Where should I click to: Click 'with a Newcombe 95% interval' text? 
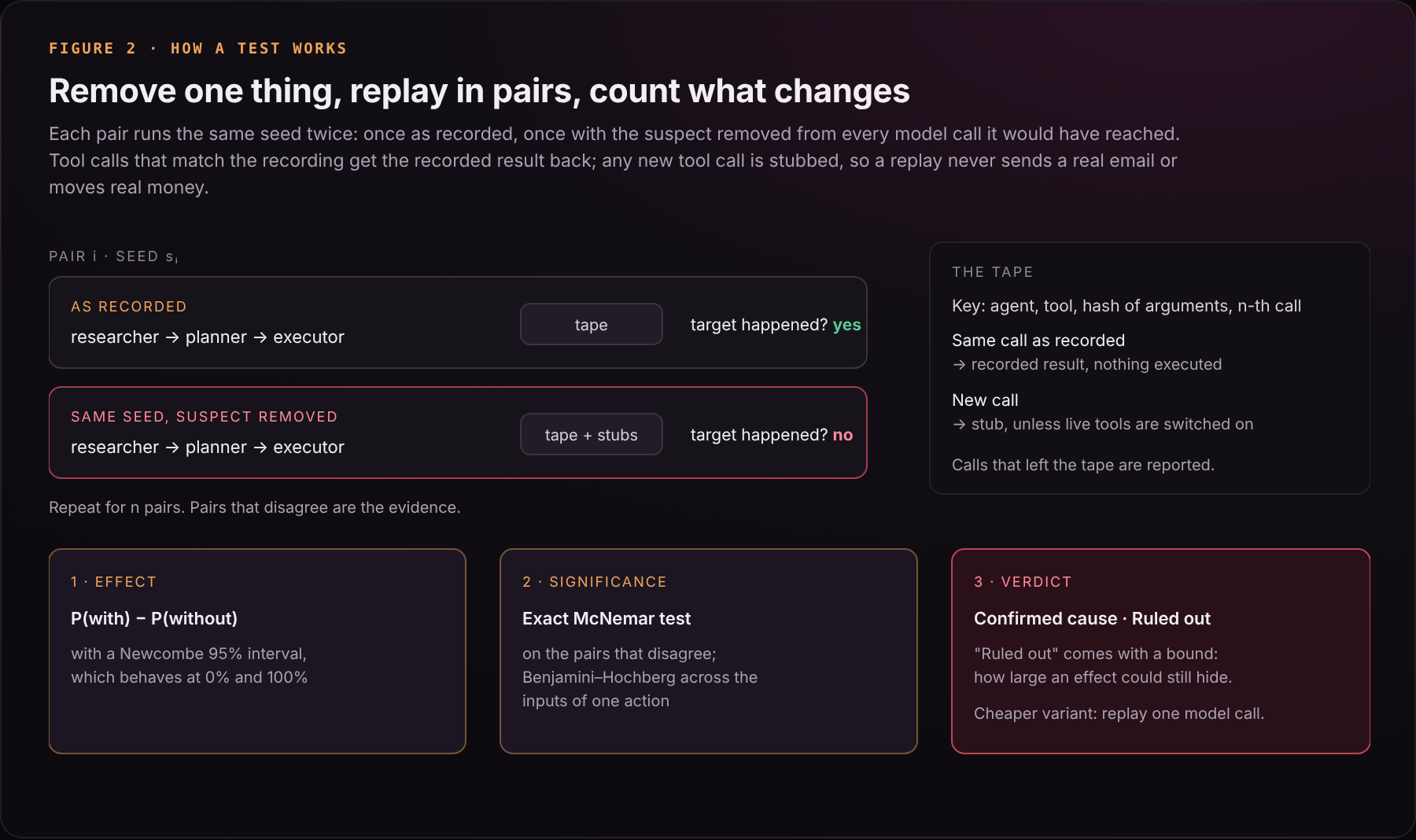coord(189,654)
